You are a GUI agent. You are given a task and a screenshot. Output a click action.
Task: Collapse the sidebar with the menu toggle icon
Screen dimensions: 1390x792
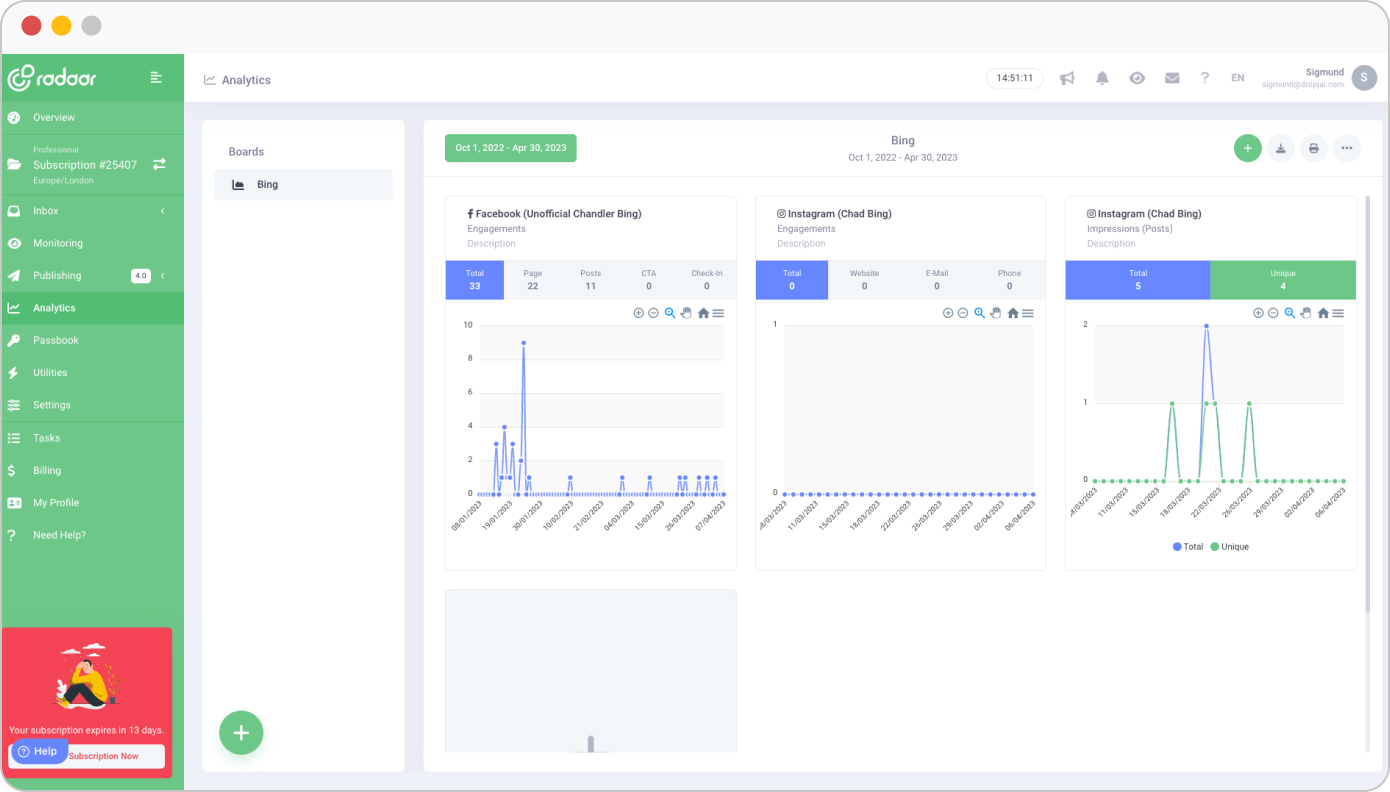[156, 77]
